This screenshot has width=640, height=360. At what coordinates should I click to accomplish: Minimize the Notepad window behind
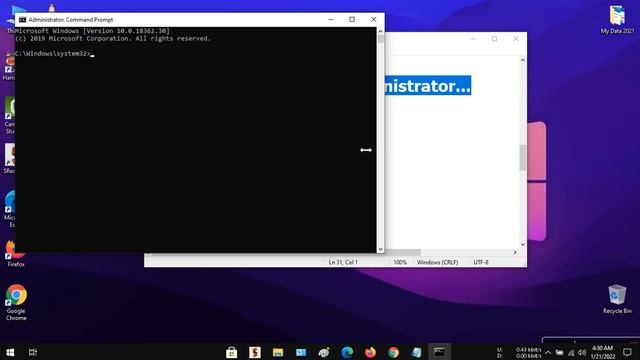coord(473,39)
